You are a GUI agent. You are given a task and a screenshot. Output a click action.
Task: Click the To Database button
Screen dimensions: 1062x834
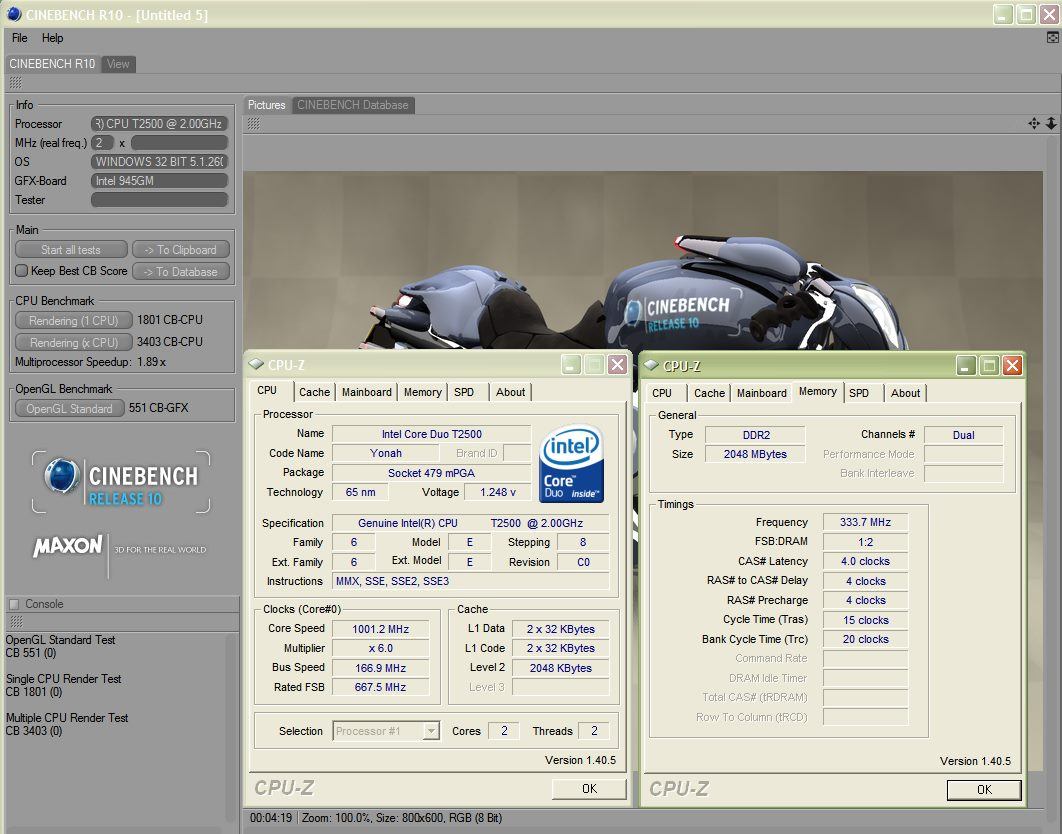point(181,272)
